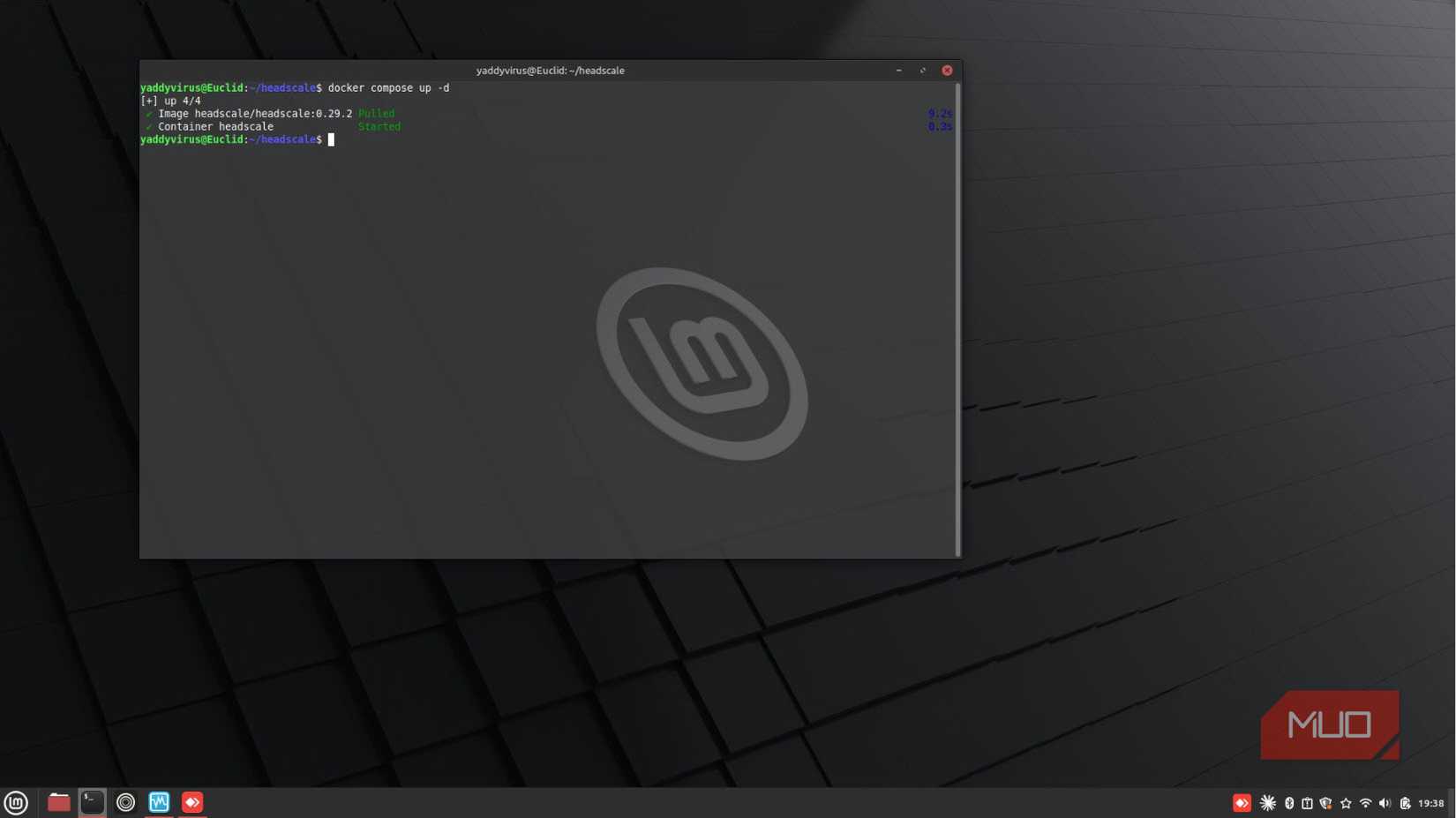
Task: Open the Linux Mint start menu
Action: (16, 802)
